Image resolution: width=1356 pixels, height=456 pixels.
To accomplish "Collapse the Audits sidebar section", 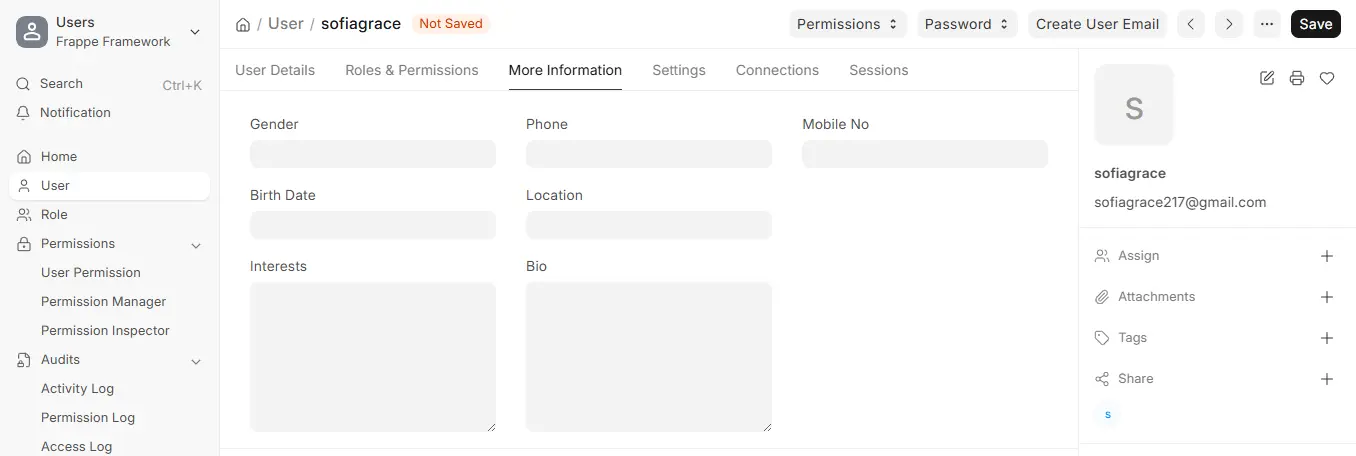I will [x=196, y=361].
